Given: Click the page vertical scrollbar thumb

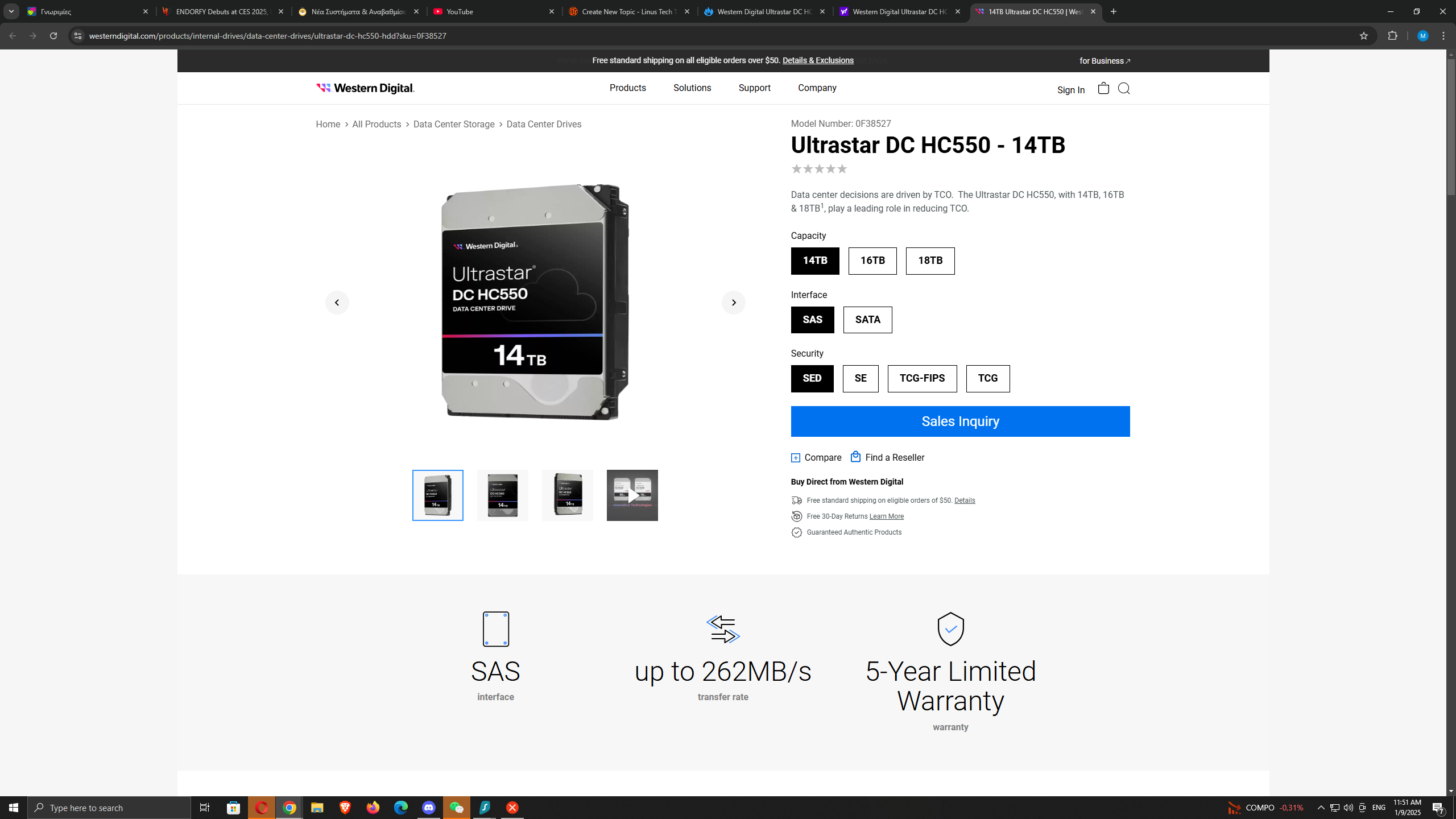Looking at the screenshot, I should pyautogui.click(x=1451, y=126).
